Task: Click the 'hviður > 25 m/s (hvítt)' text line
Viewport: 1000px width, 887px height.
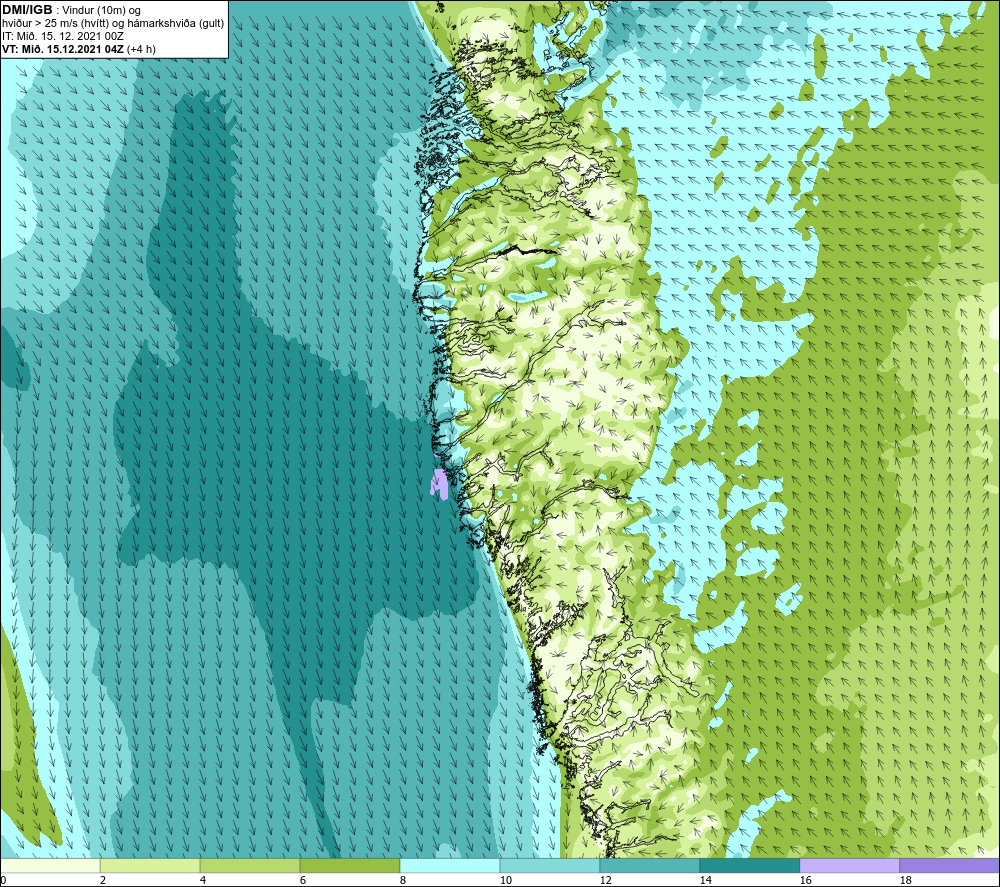Action: point(113,24)
